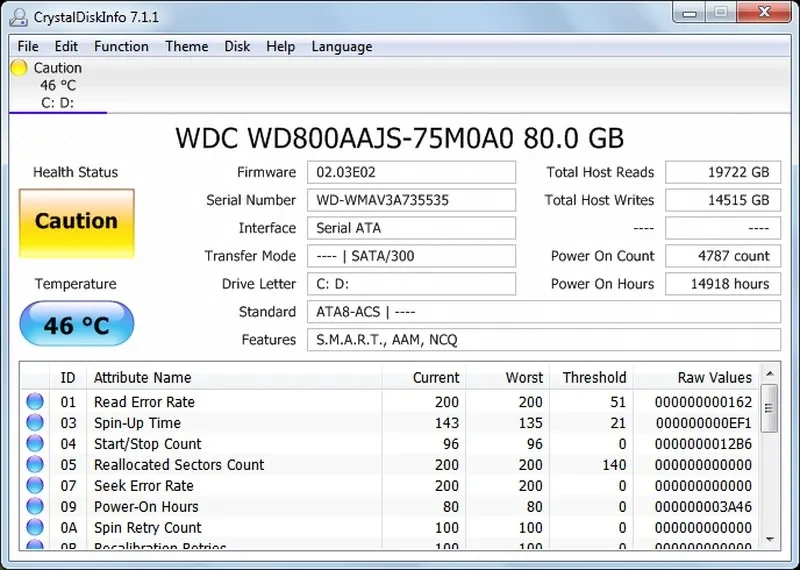The image size is (800, 570).
Task: Click the yellow Caution disk status icon
Action: (x=19, y=68)
